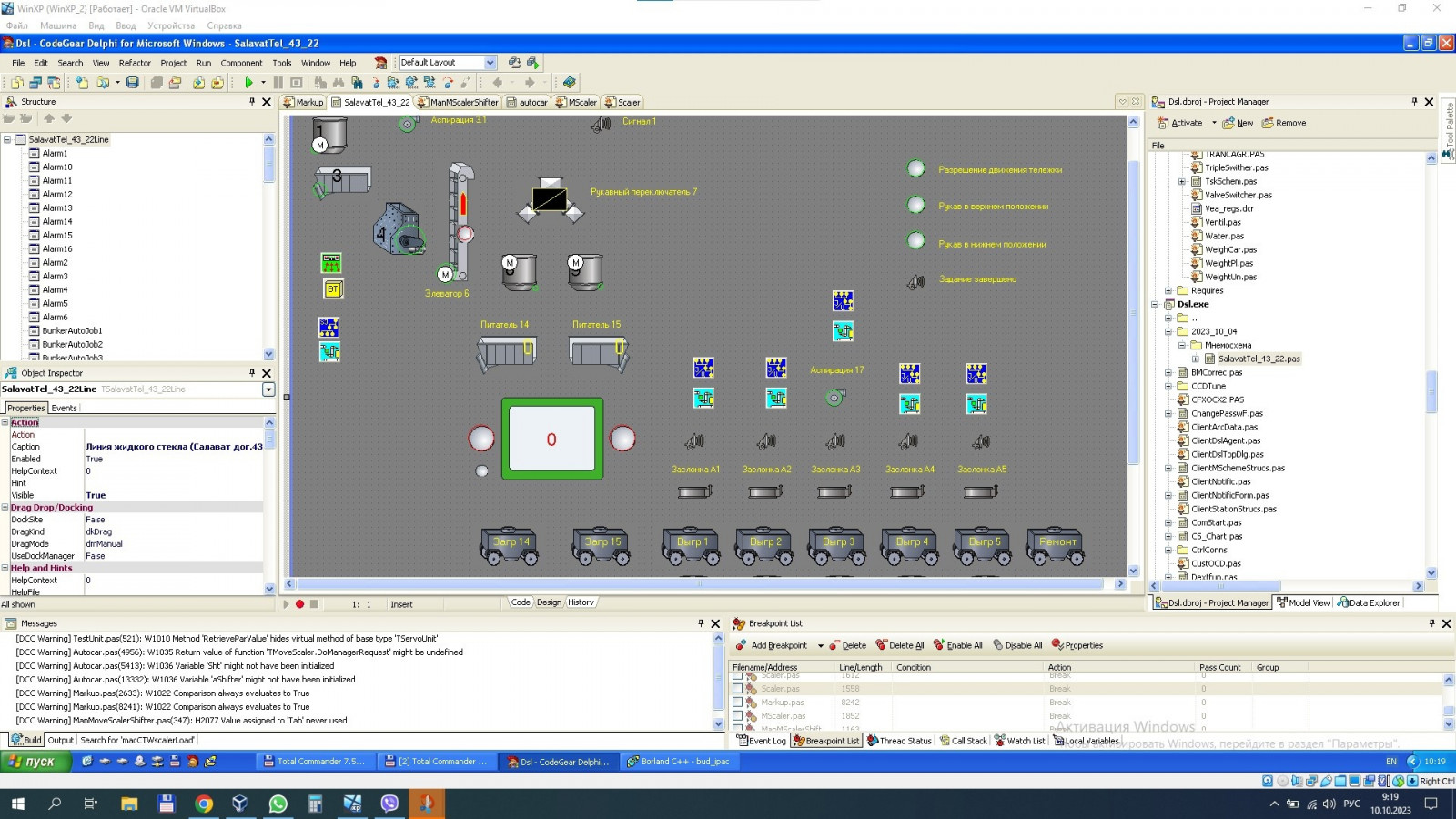This screenshot has height=819, width=1456.
Task: Open the Default Layout dropdown
Action: [490, 63]
